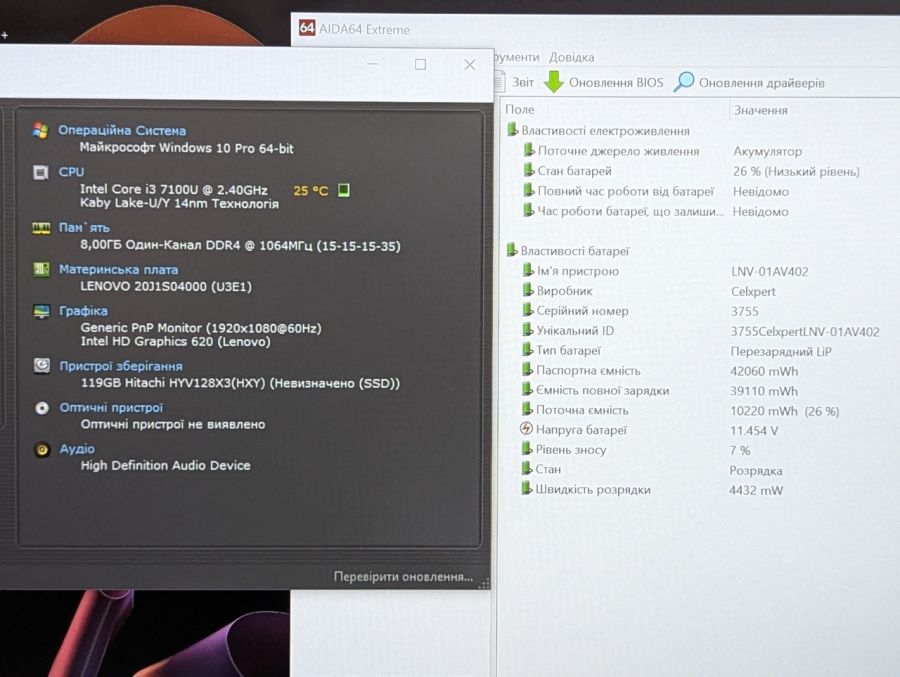The height and width of the screenshot is (677, 900).
Task: Click the speaker icon beside Аудіо
Action: (42, 449)
